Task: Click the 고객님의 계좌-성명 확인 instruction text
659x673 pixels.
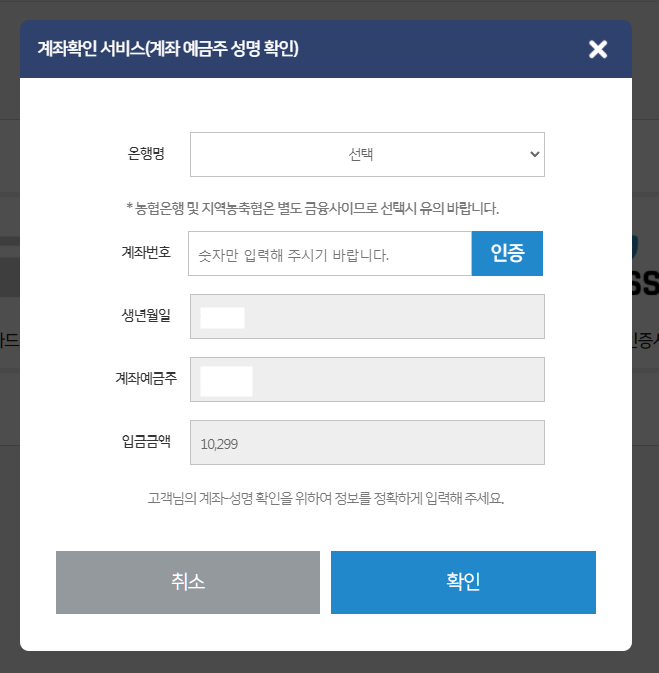Action: (x=325, y=497)
